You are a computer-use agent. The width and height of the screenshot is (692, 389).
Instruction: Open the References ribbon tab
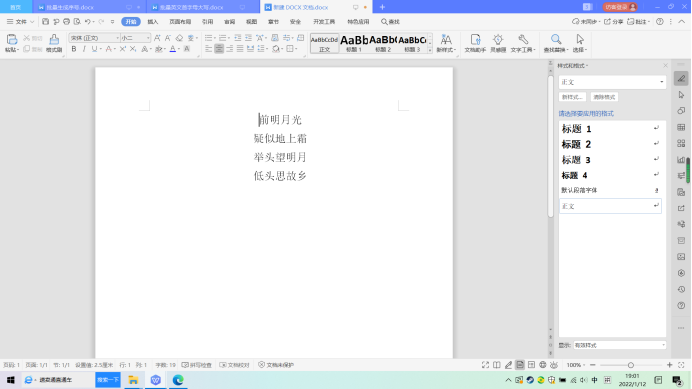coord(207,22)
